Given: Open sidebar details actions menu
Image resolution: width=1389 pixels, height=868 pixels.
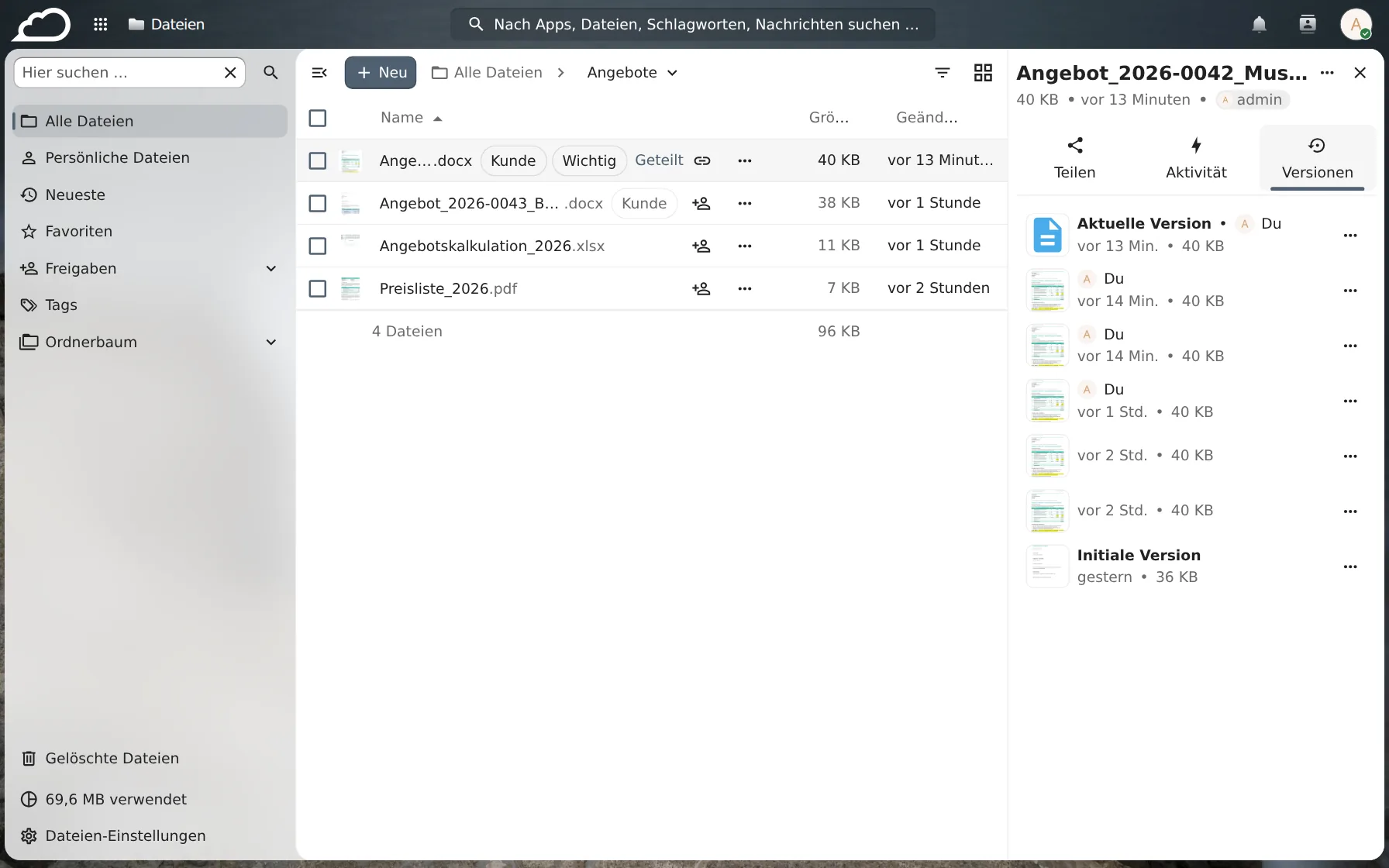Looking at the screenshot, I should pyautogui.click(x=1327, y=72).
